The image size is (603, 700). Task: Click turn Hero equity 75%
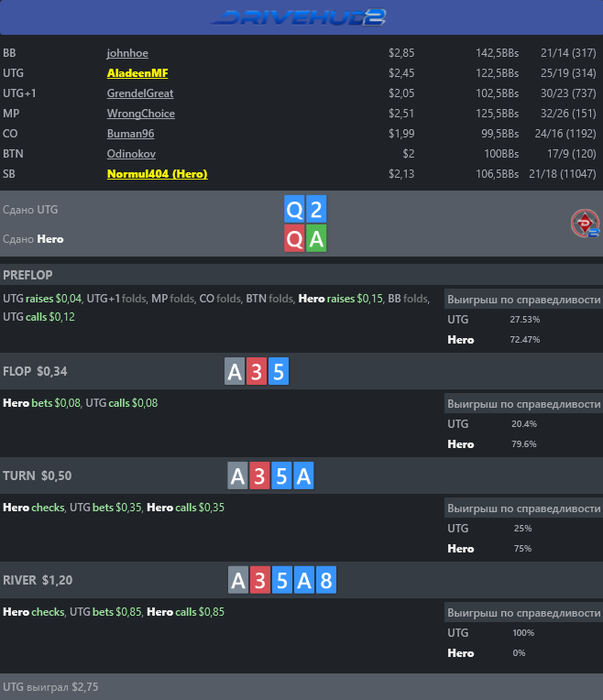tap(523, 549)
